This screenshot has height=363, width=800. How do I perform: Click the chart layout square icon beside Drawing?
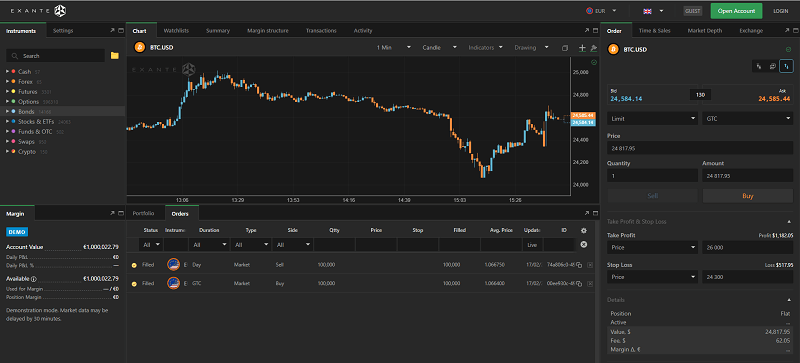click(565, 48)
